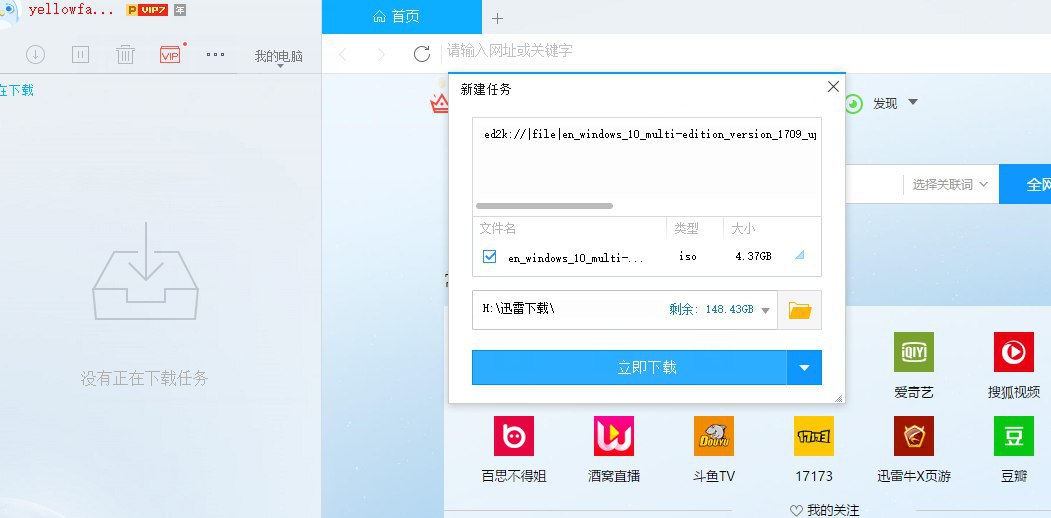The width and height of the screenshot is (1051, 518).
Task: Click the red VIP toolbar icon
Action: click(170, 55)
